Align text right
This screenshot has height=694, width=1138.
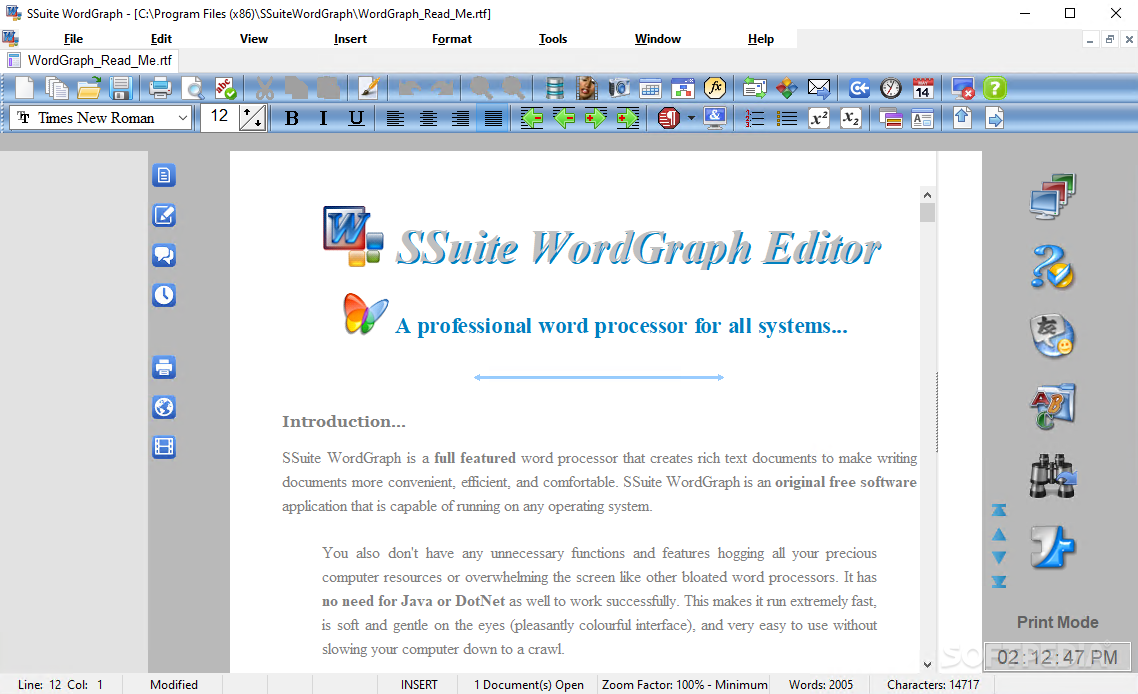tap(460, 118)
